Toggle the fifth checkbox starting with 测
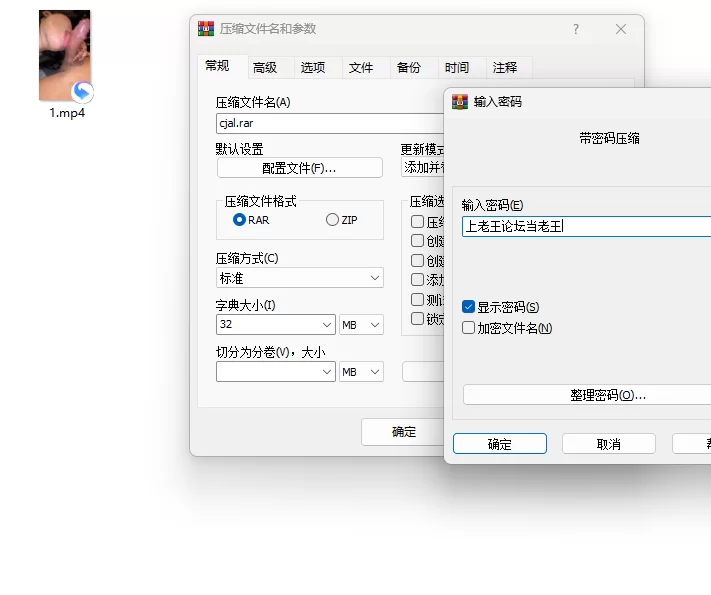The height and width of the screenshot is (595, 711). [417, 299]
